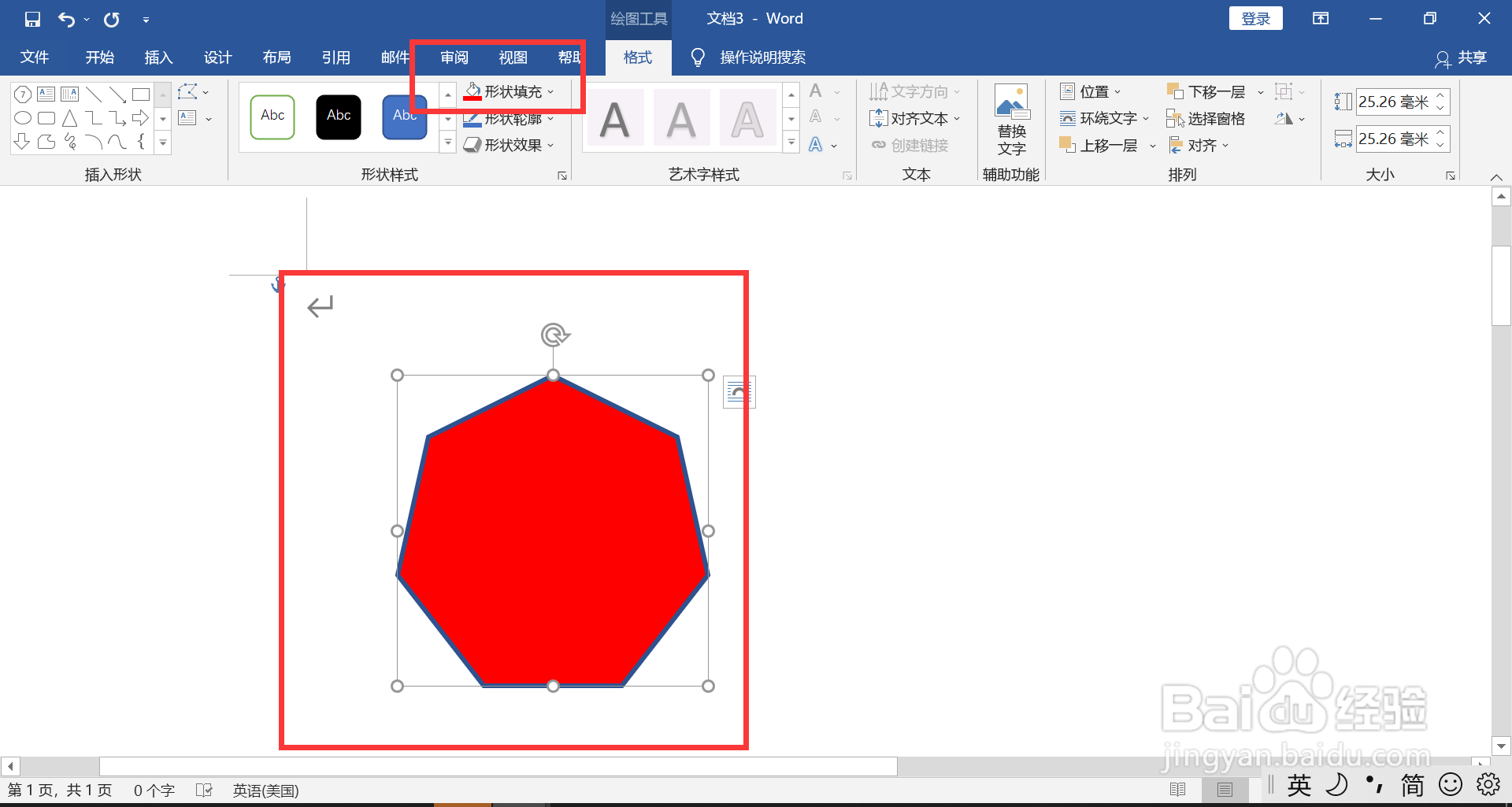The height and width of the screenshot is (807, 1512).
Task: Switch to the 引用 References tab
Action: (x=335, y=57)
